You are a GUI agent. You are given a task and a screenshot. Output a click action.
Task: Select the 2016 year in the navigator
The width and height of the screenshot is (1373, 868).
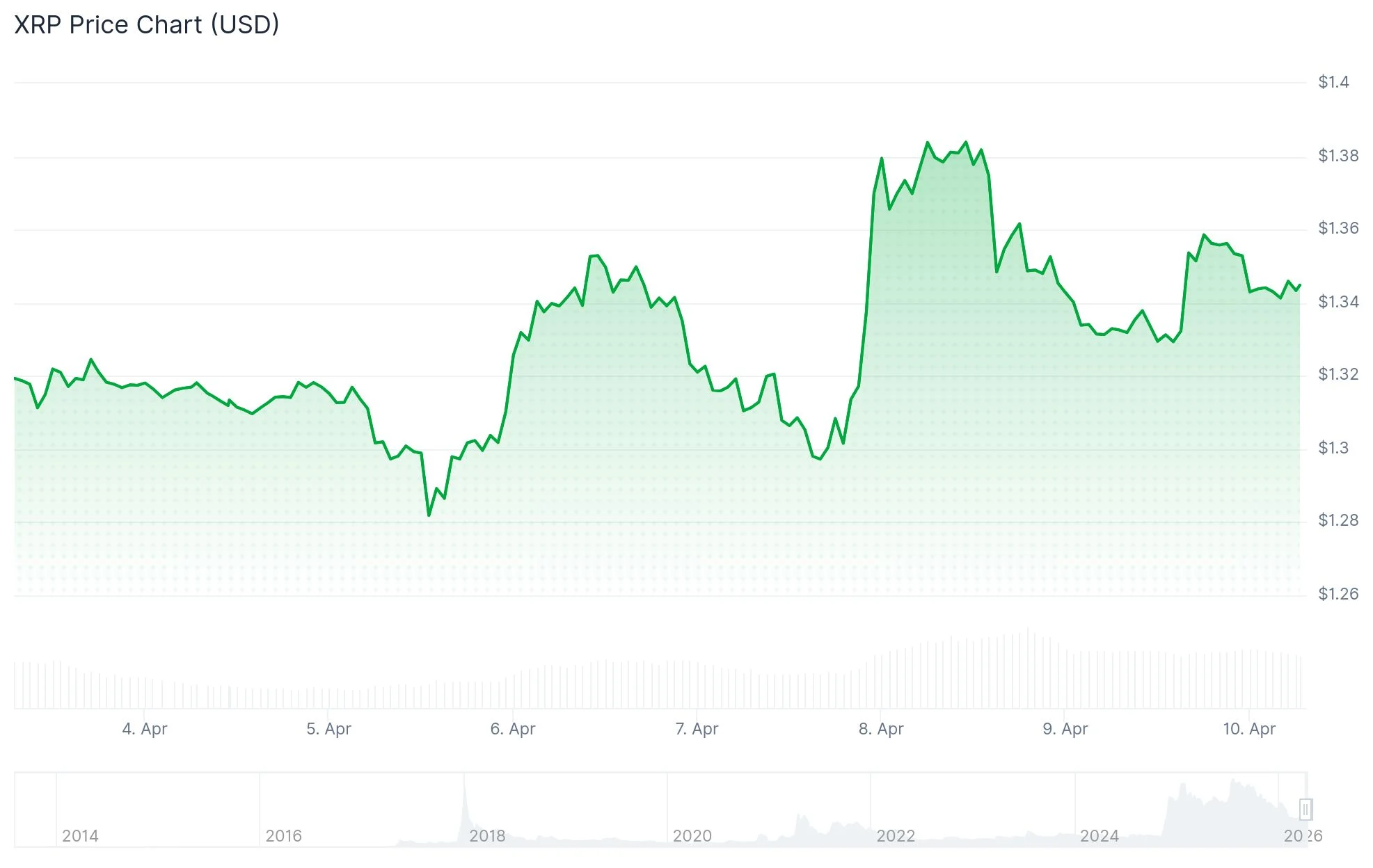284,836
